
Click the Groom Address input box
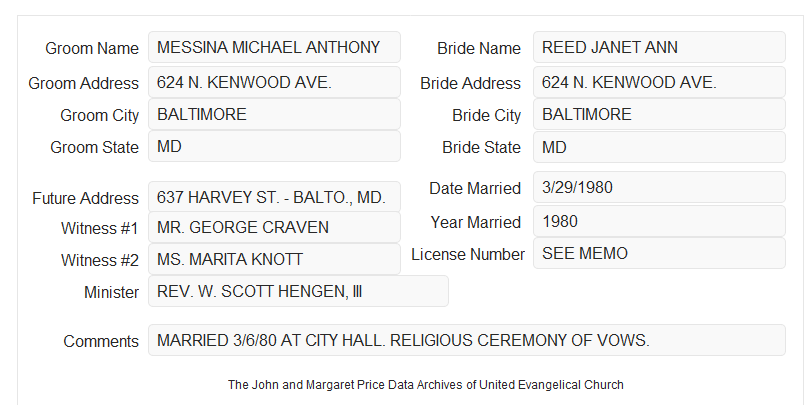(274, 82)
